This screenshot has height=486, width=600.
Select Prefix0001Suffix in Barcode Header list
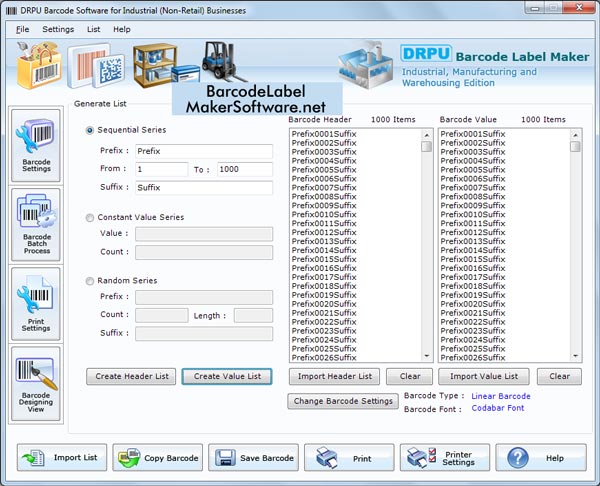click(x=324, y=134)
